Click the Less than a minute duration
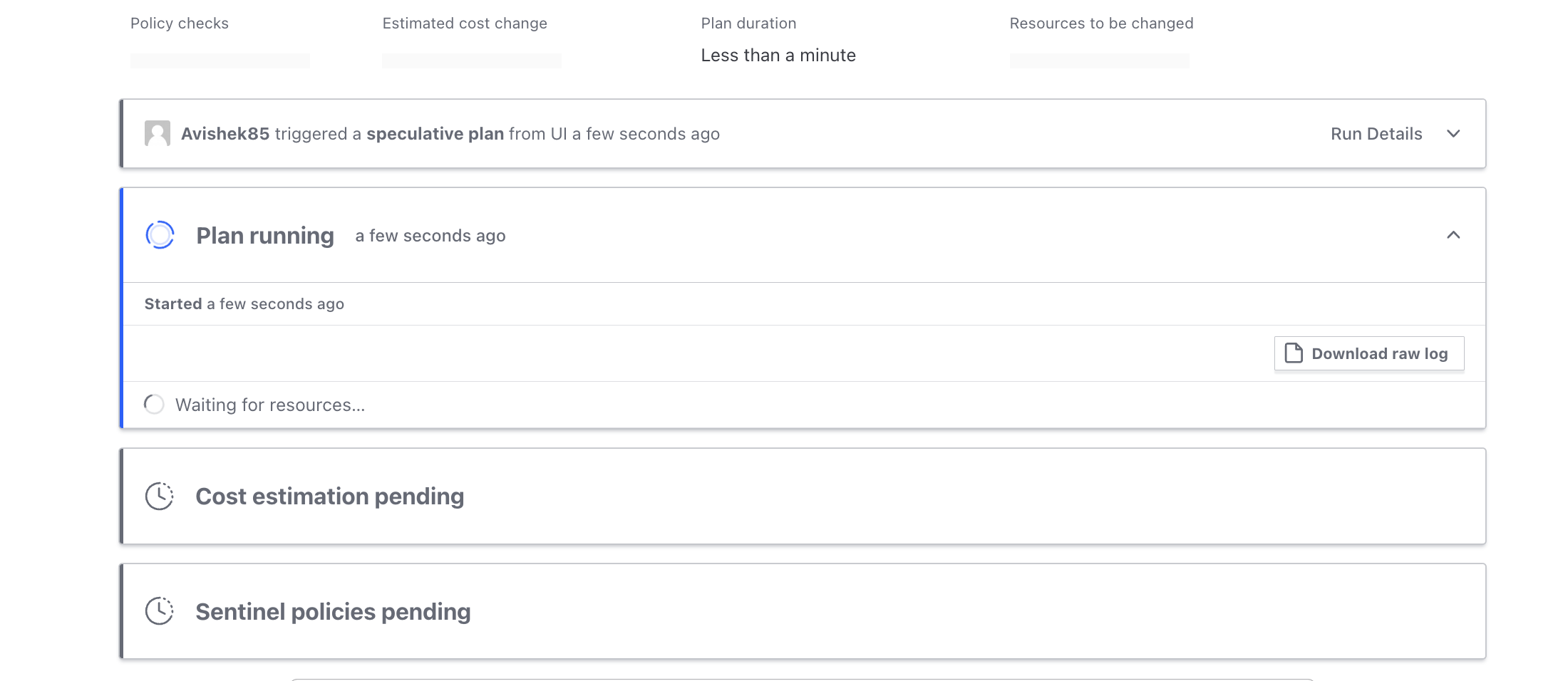 coord(778,56)
